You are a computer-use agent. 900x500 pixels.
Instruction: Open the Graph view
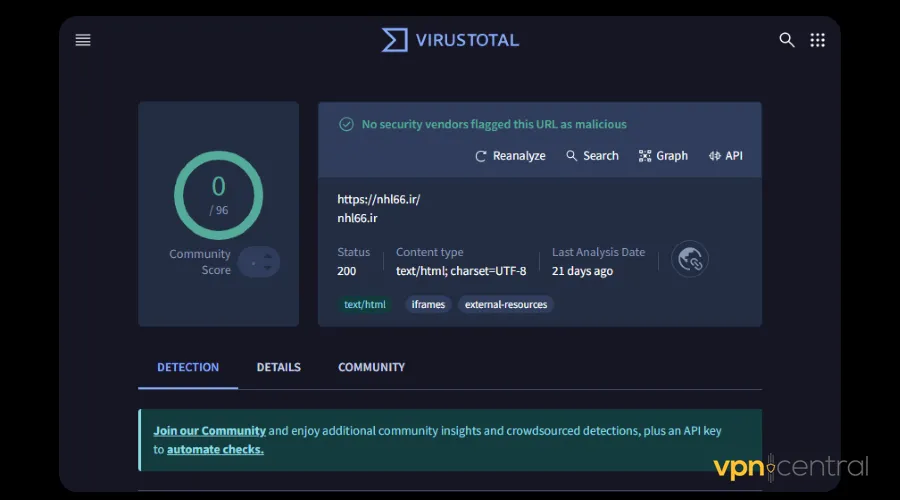pos(663,156)
